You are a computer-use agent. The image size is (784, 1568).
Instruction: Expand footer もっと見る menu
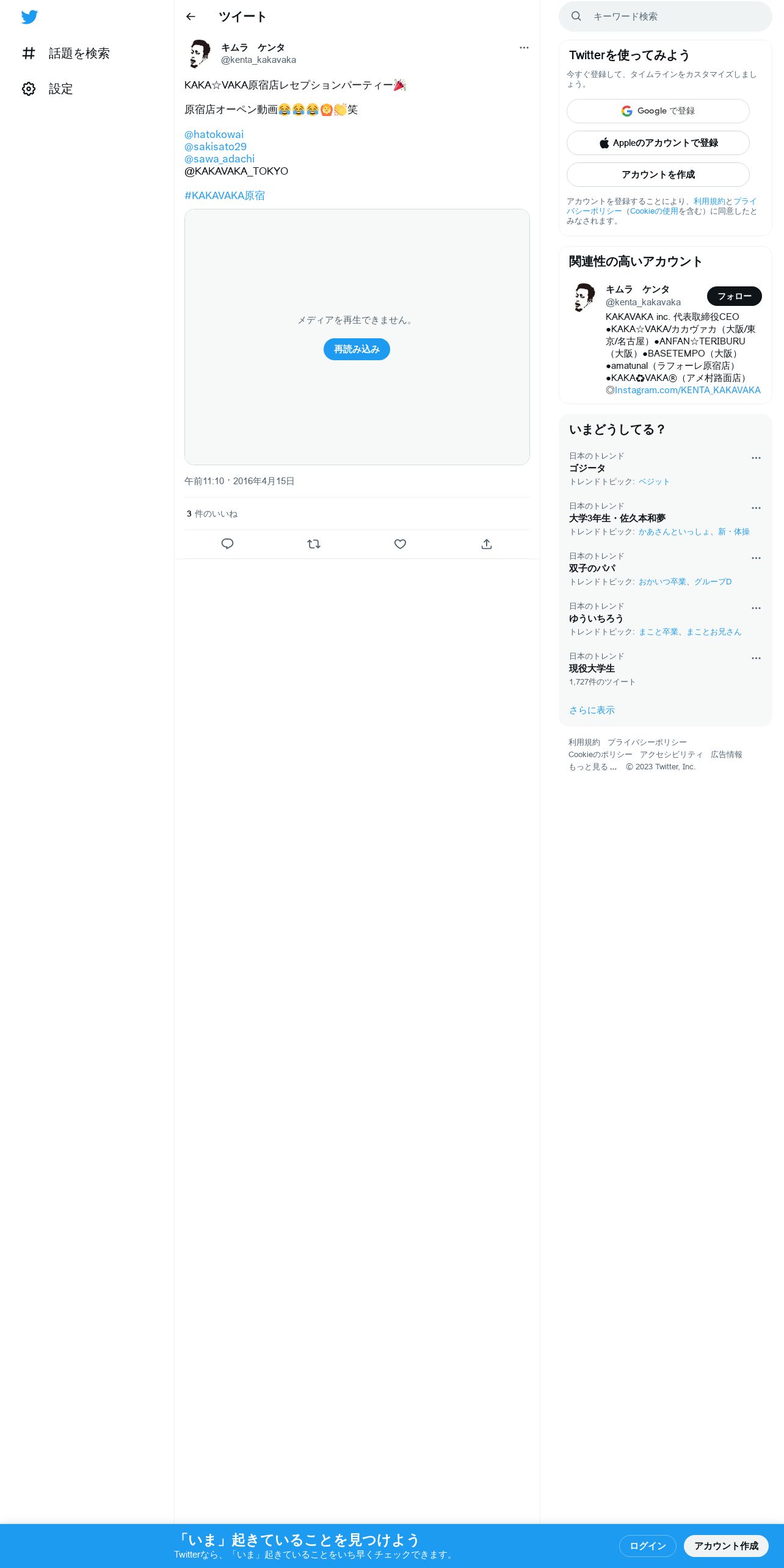pyautogui.click(x=593, y=767)
